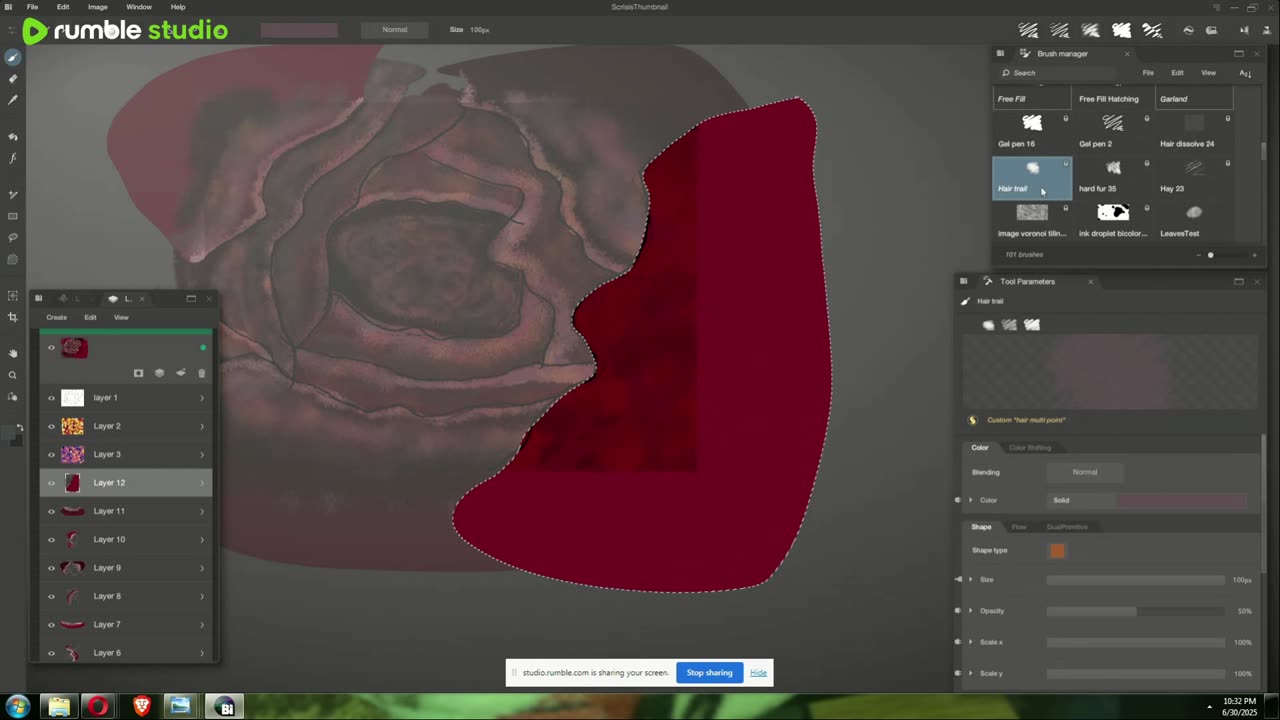The image size is (1280, 720).
Task: Choose the Gel pen 16 brush
Action: coord(1031,130)
